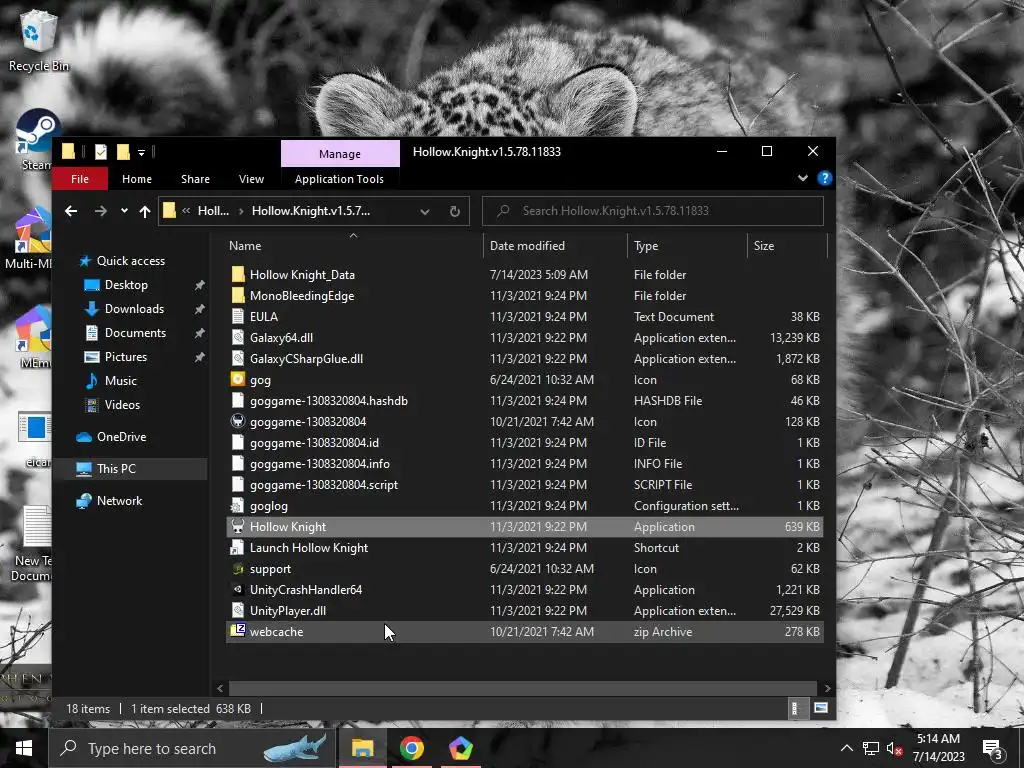Open the Application Tools ribbon tab
The image size is (1024, 768).
coord(339,179)
